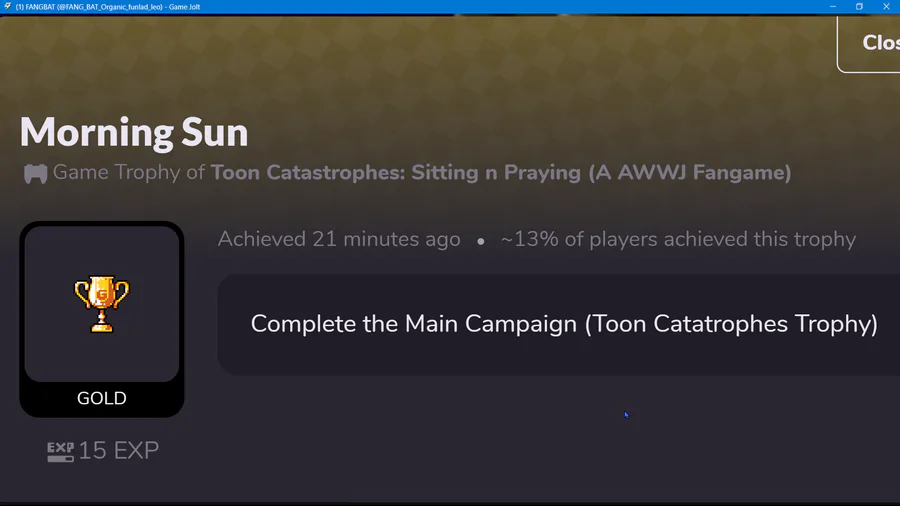Screen dimensions: 900x506
Task: Click the EXP badge icon
Action: [x=60, y=452]
